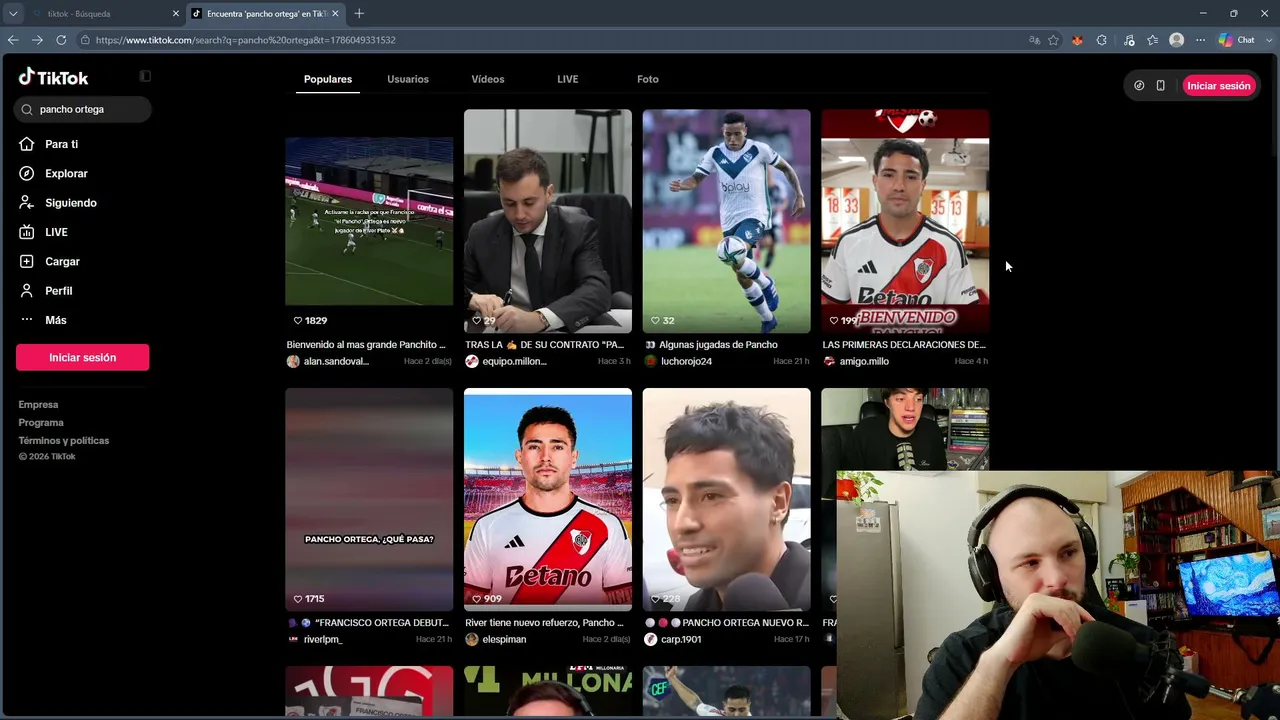Click the pink Iniciar sesión sidebar button
This screenshot has width=1280, height=720.
tap(83, 357)
